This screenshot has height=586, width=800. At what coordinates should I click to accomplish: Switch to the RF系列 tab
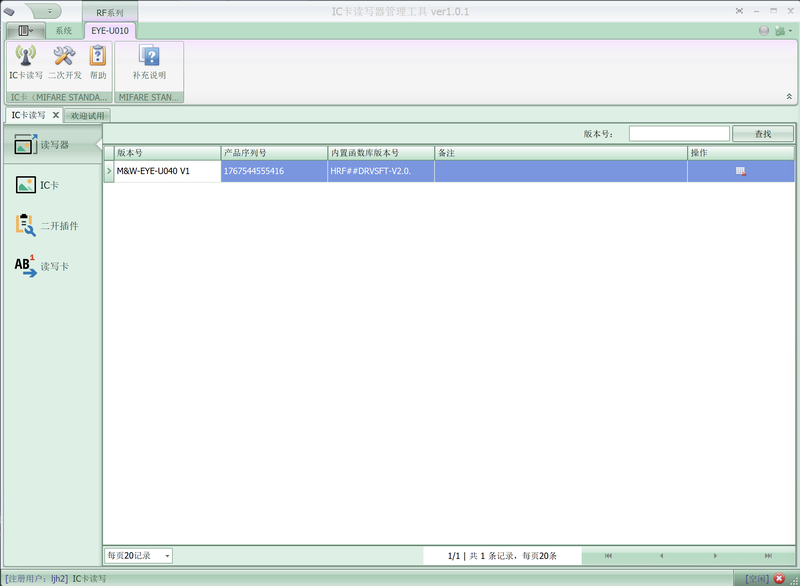point(110,13)
